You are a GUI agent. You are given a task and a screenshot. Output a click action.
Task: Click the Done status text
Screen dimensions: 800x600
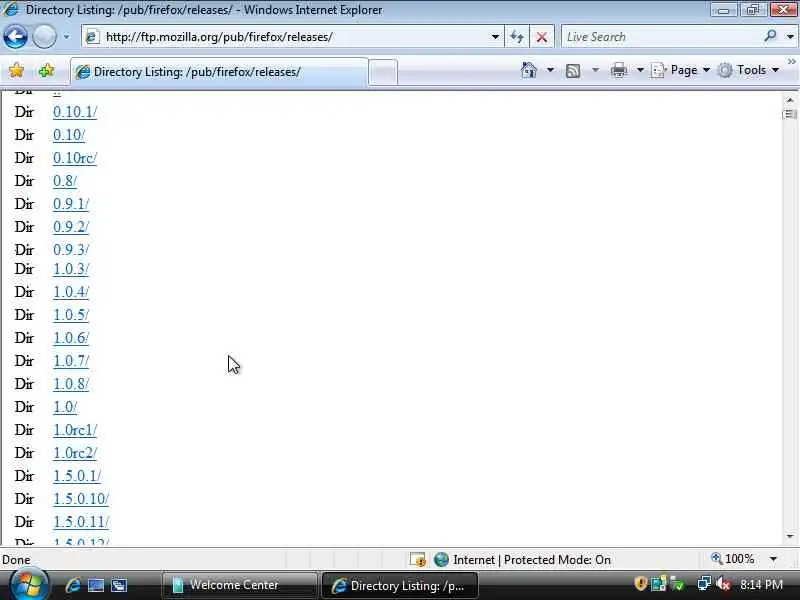tap(16, 560)
